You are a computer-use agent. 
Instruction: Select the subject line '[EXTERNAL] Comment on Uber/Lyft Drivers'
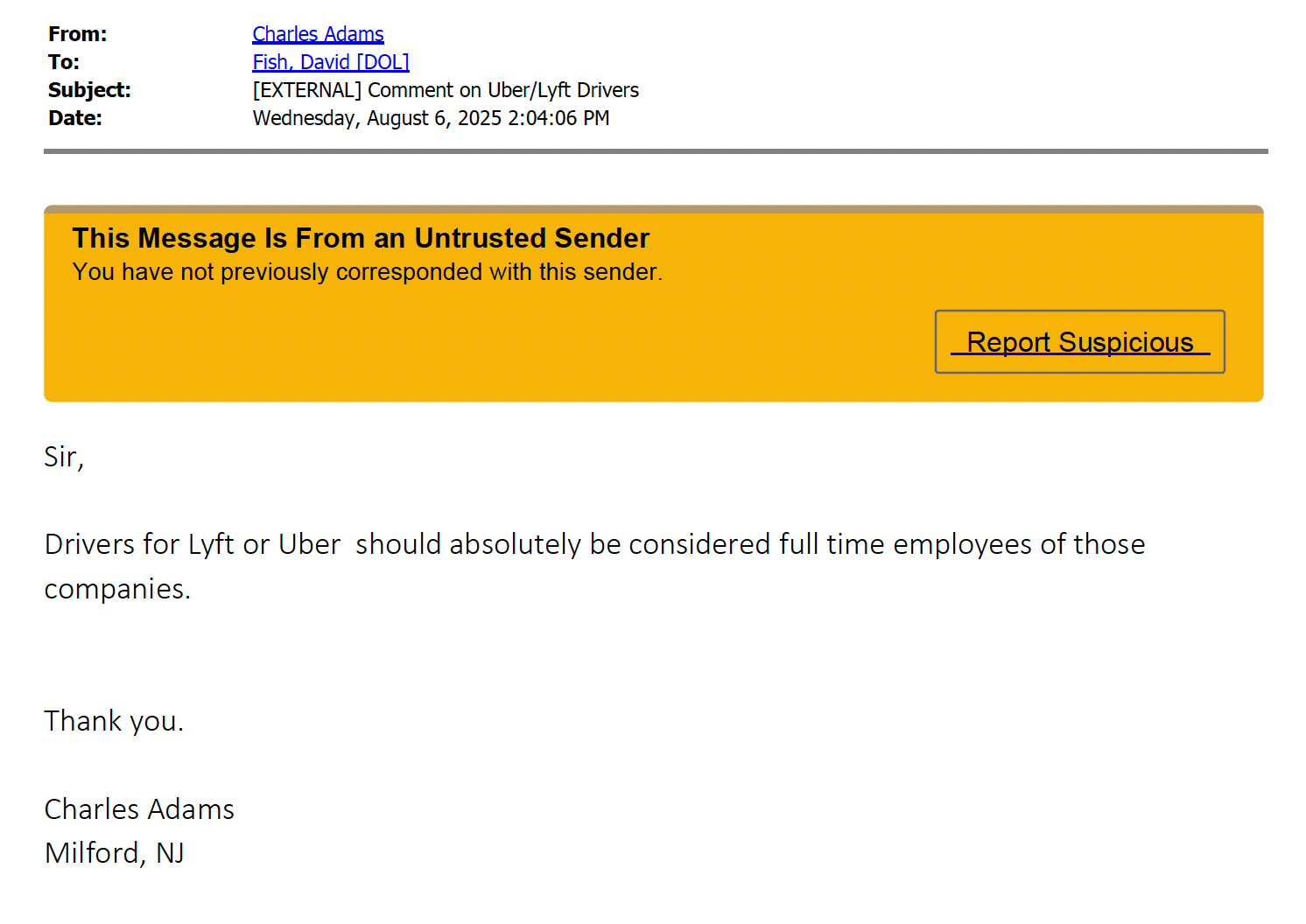pyautogui.click(x=446, y=90)
